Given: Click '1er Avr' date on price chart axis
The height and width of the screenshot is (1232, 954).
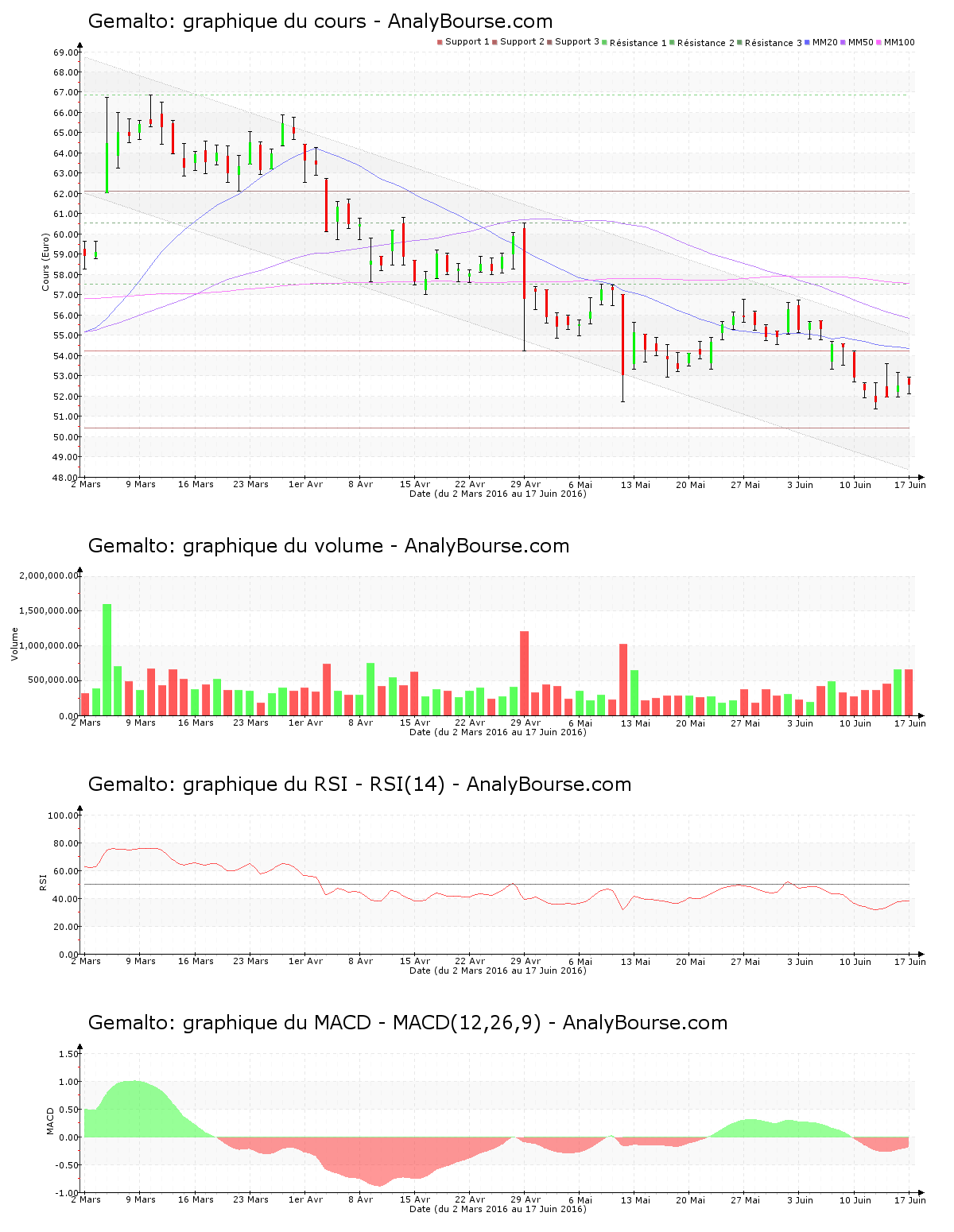Looking at the screenshot, I should pyautogui.click(x=305, y=484).
